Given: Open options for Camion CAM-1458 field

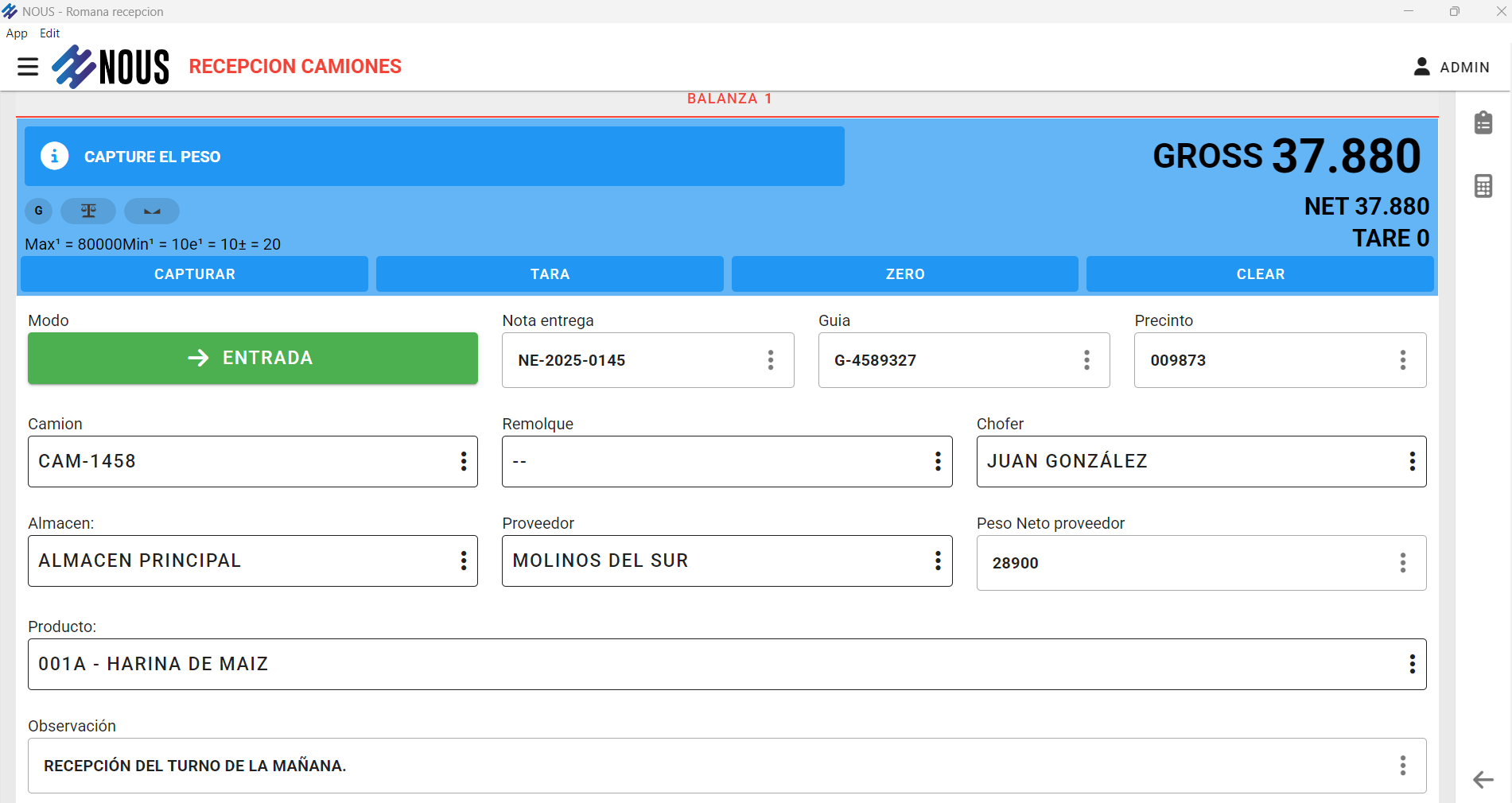Looking at the screenshot, I should point(463,461).
